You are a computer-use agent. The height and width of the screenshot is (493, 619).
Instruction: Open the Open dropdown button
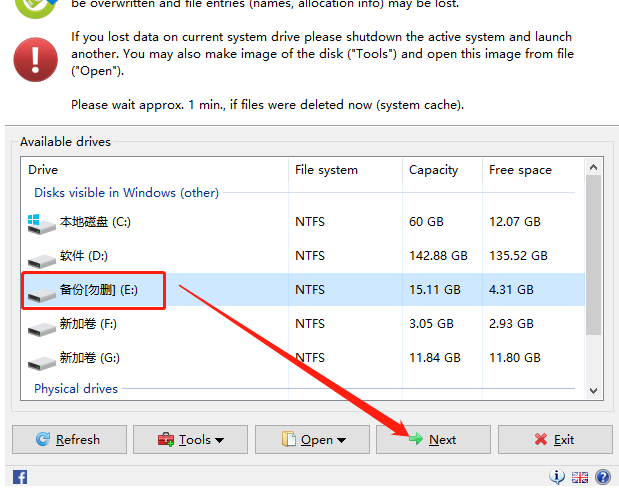313,439
